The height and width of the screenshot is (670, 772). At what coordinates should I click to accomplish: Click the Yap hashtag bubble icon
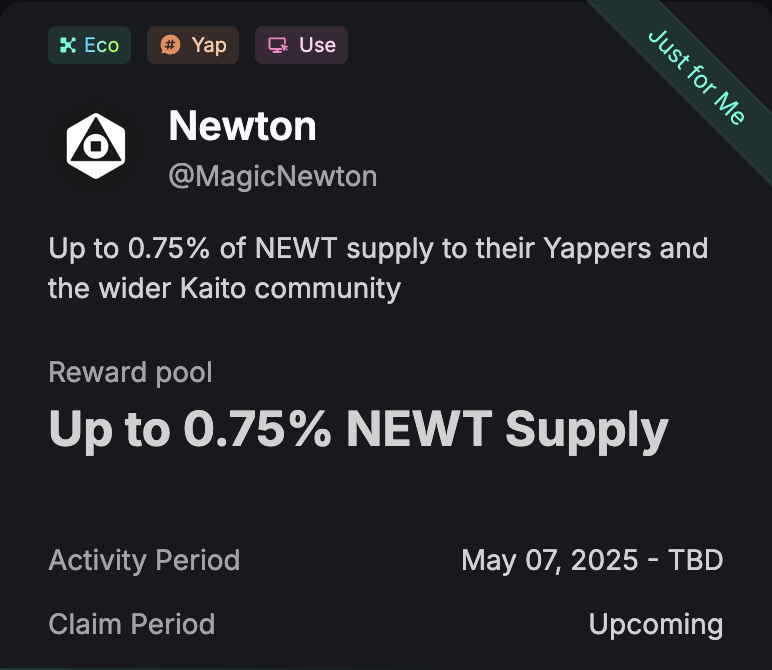point(170,45)
